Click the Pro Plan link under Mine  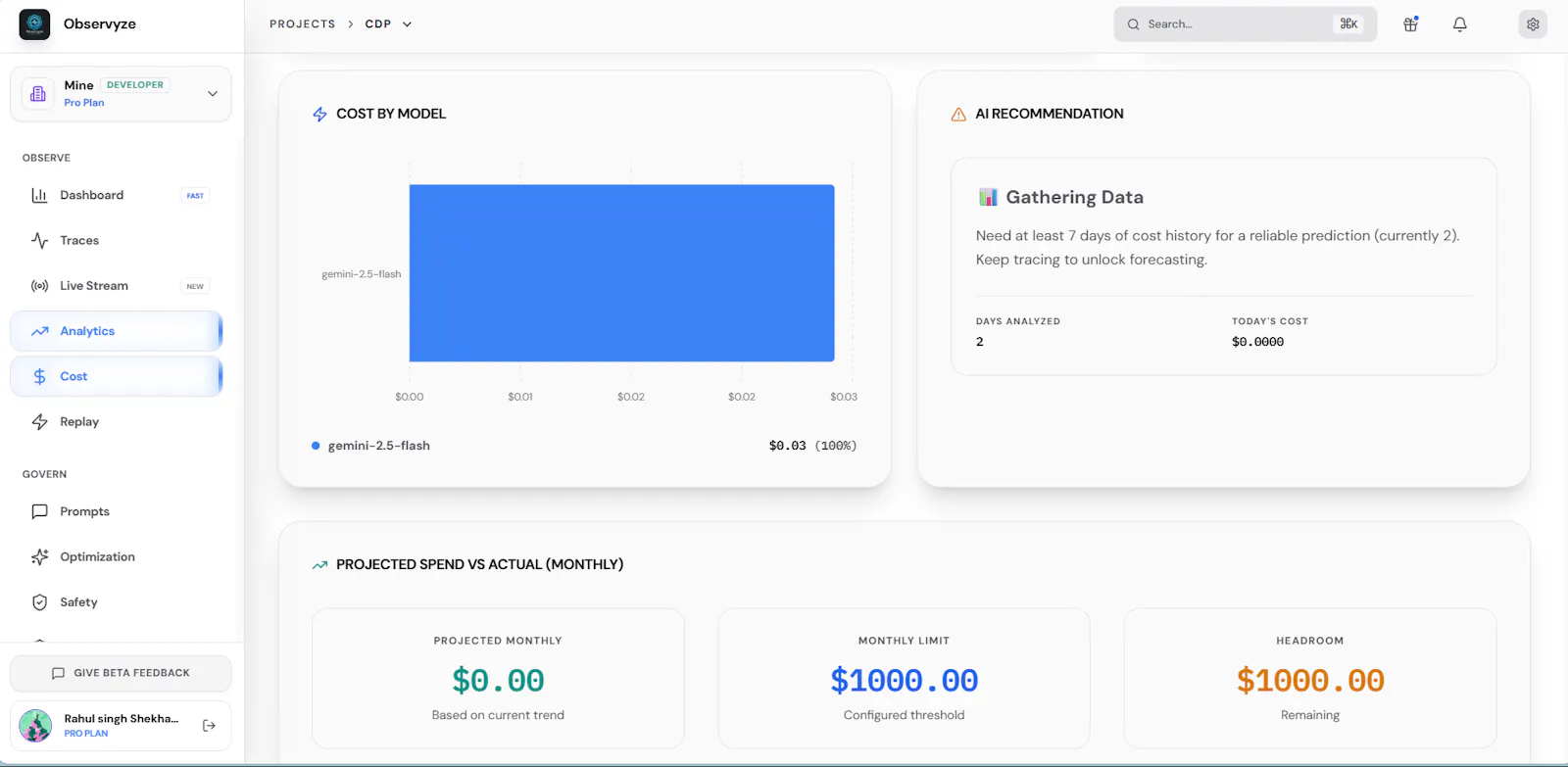[x=84, y=103]
